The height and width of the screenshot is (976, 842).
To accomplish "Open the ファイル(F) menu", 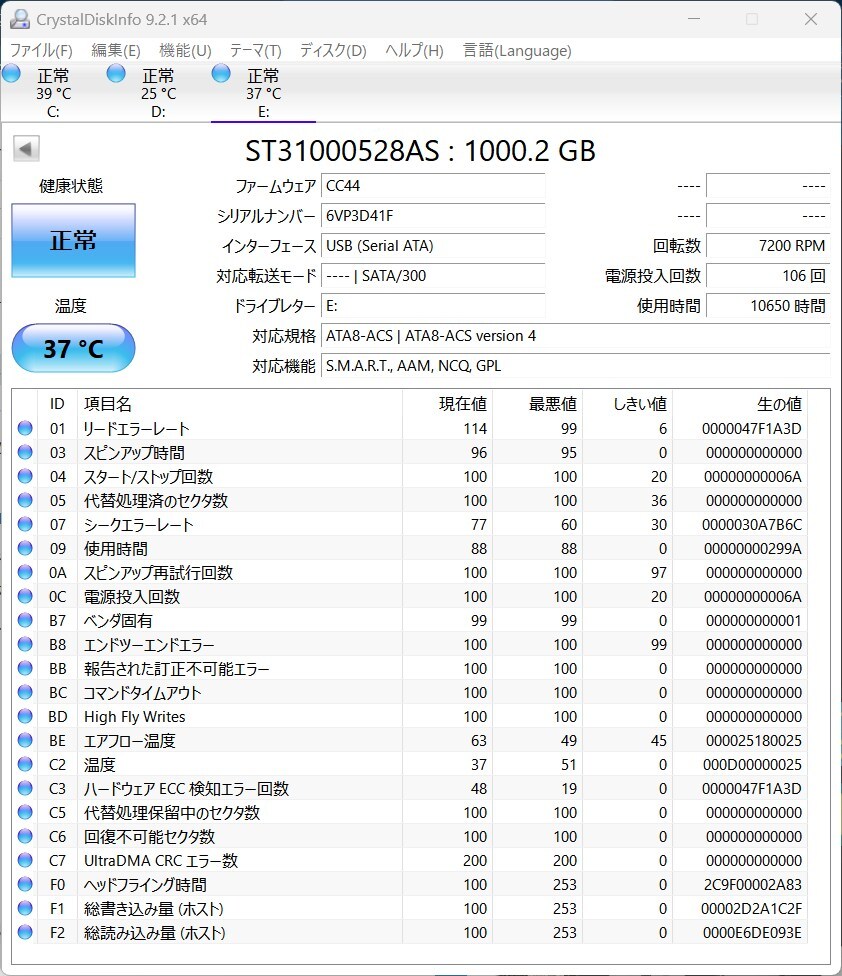I will coord(42,50).
